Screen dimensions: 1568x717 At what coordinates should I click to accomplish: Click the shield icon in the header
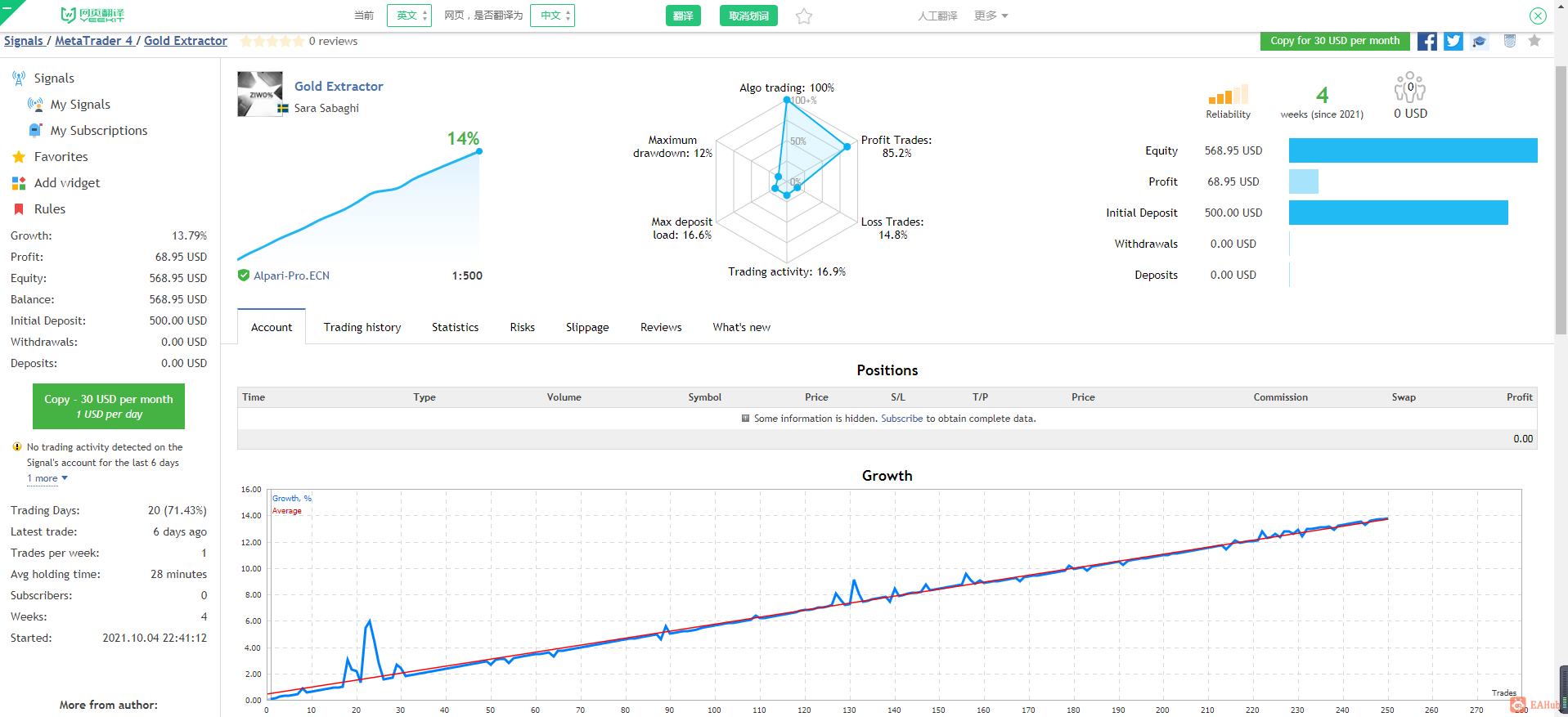[1510, 41]
